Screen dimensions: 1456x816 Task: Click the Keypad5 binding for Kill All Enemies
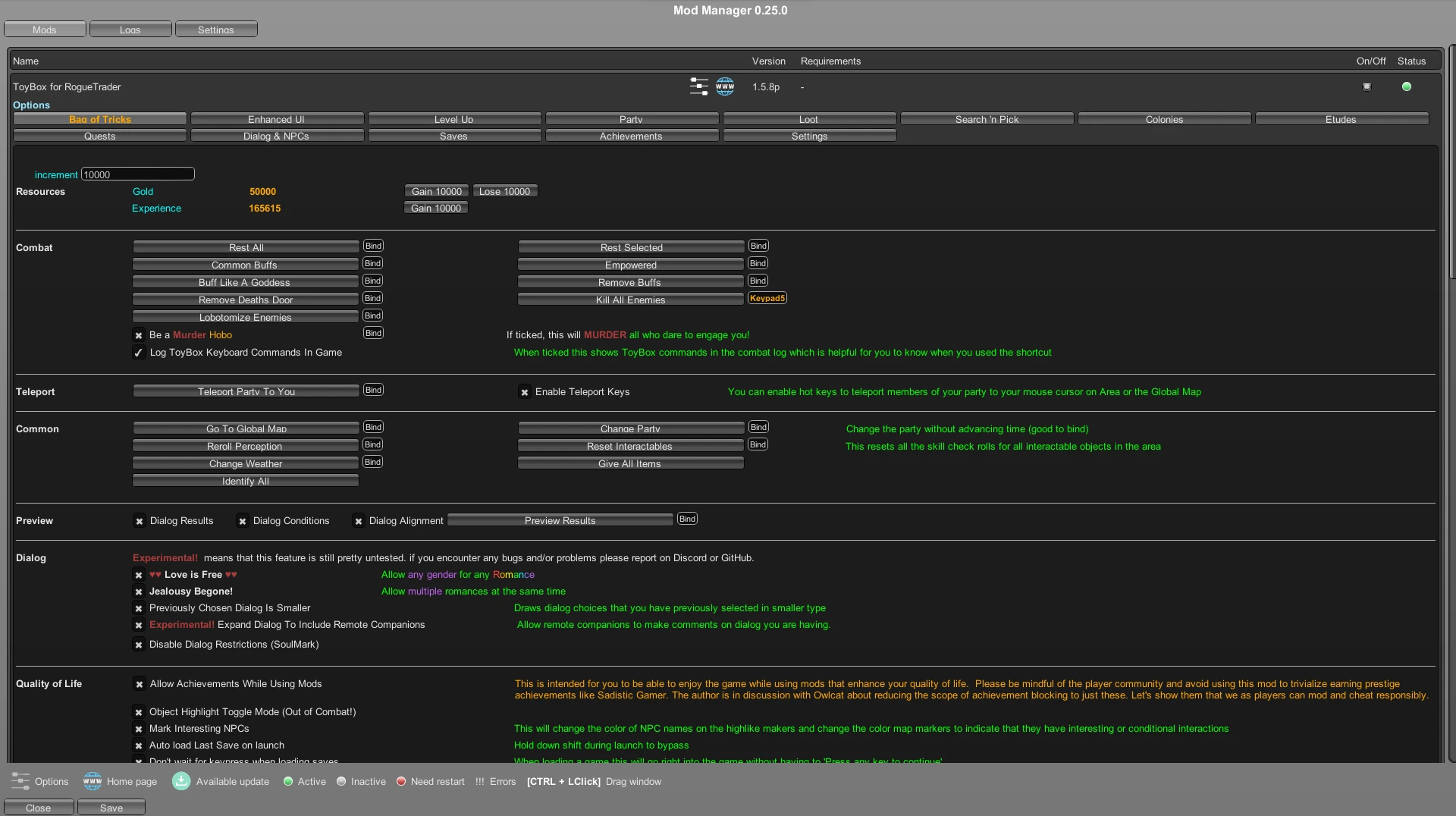[767, 298]
